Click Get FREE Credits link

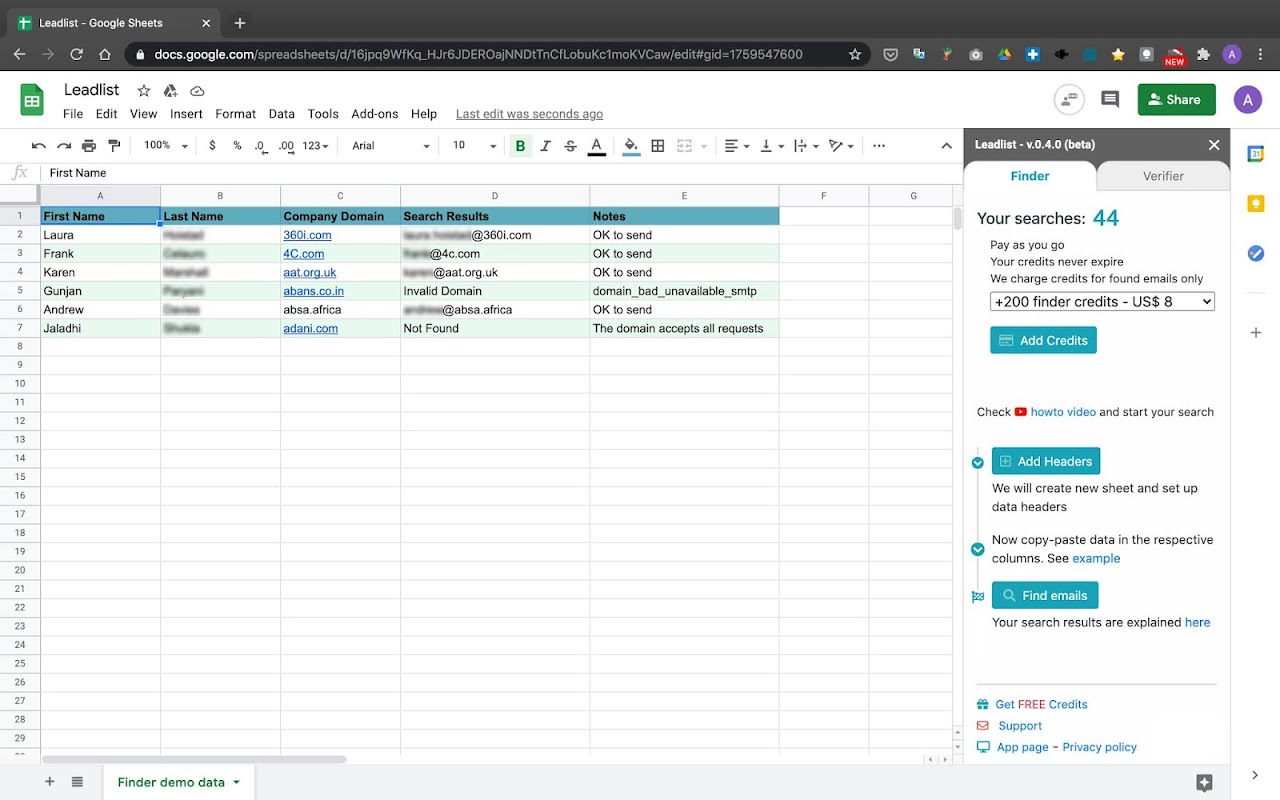coord(1041,705)
